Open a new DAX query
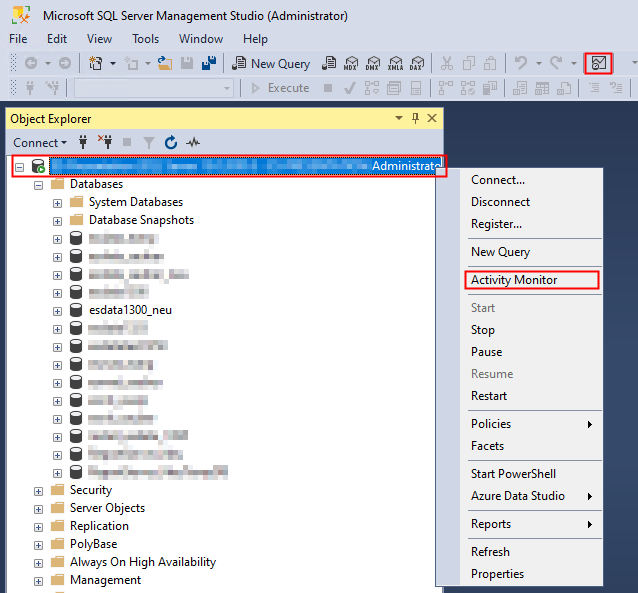This screenshot has width=638, height=593. coord(417,63)
